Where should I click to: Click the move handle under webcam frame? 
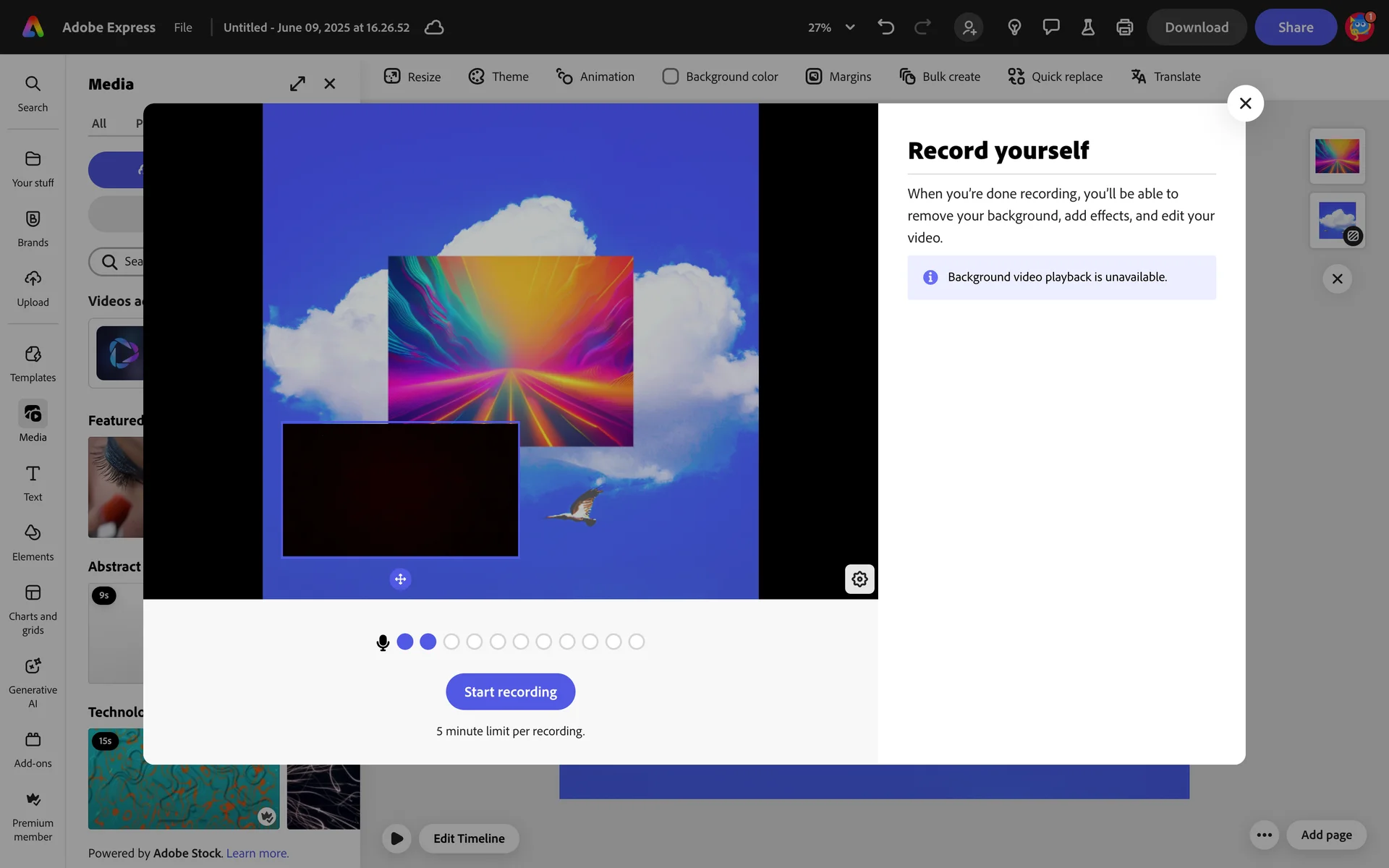[400, 579]
